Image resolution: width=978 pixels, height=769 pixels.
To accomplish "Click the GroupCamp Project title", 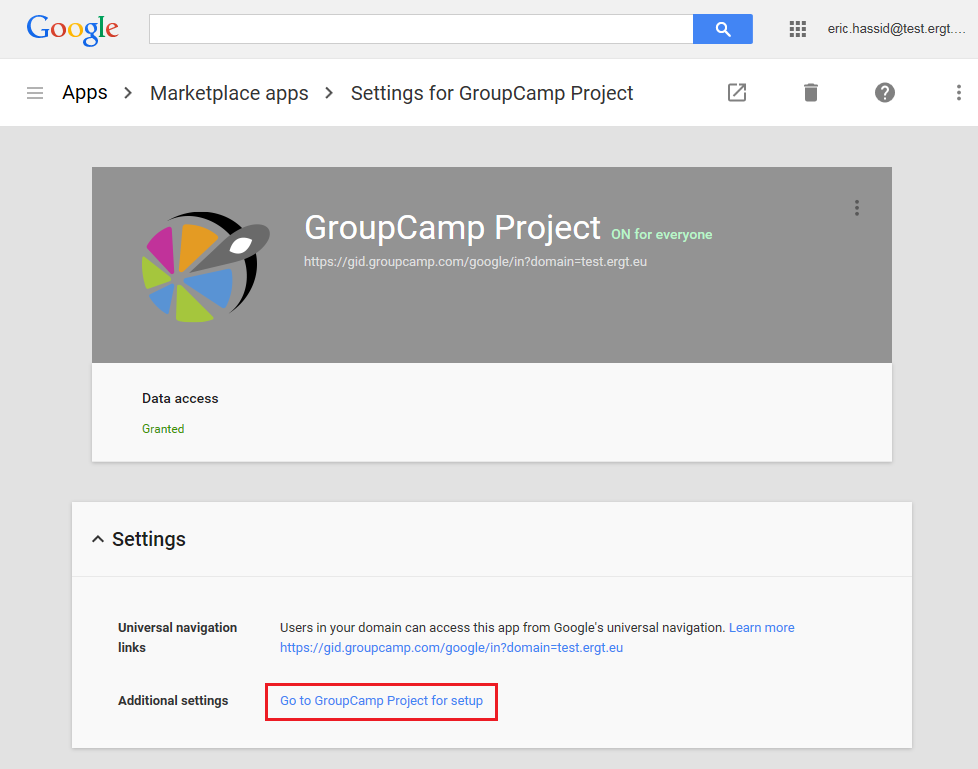I will point(452,227).
